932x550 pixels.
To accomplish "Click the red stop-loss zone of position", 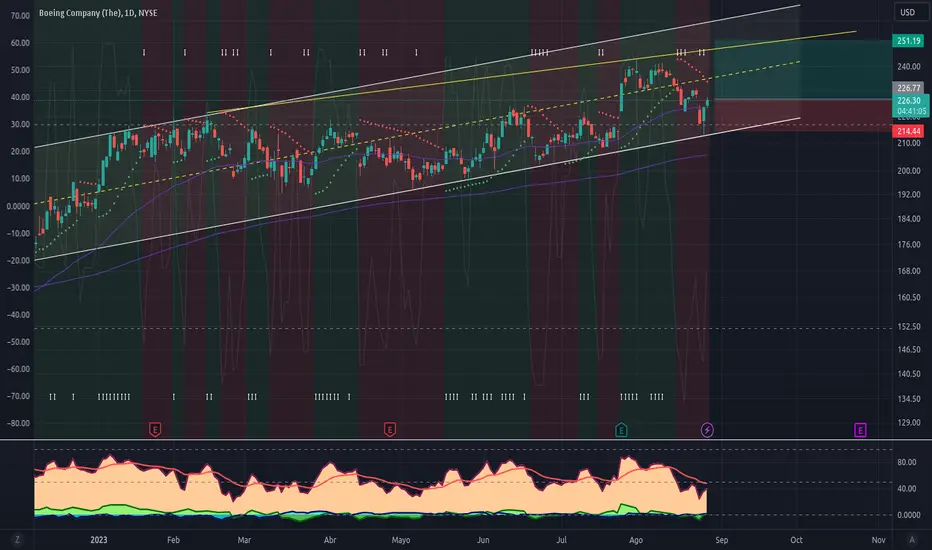I will 802,115.
